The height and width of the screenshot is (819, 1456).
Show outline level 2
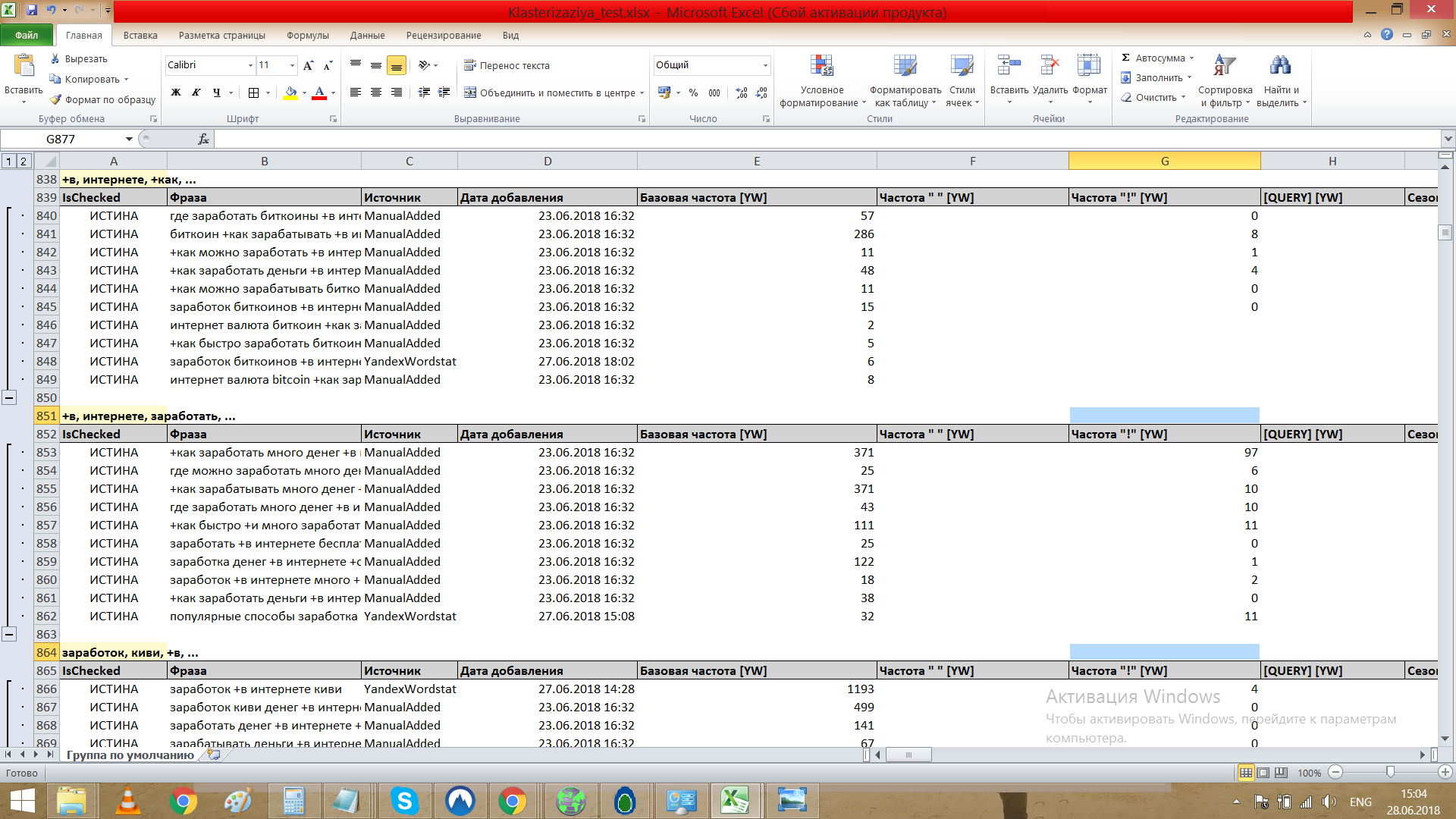[24, 161]
